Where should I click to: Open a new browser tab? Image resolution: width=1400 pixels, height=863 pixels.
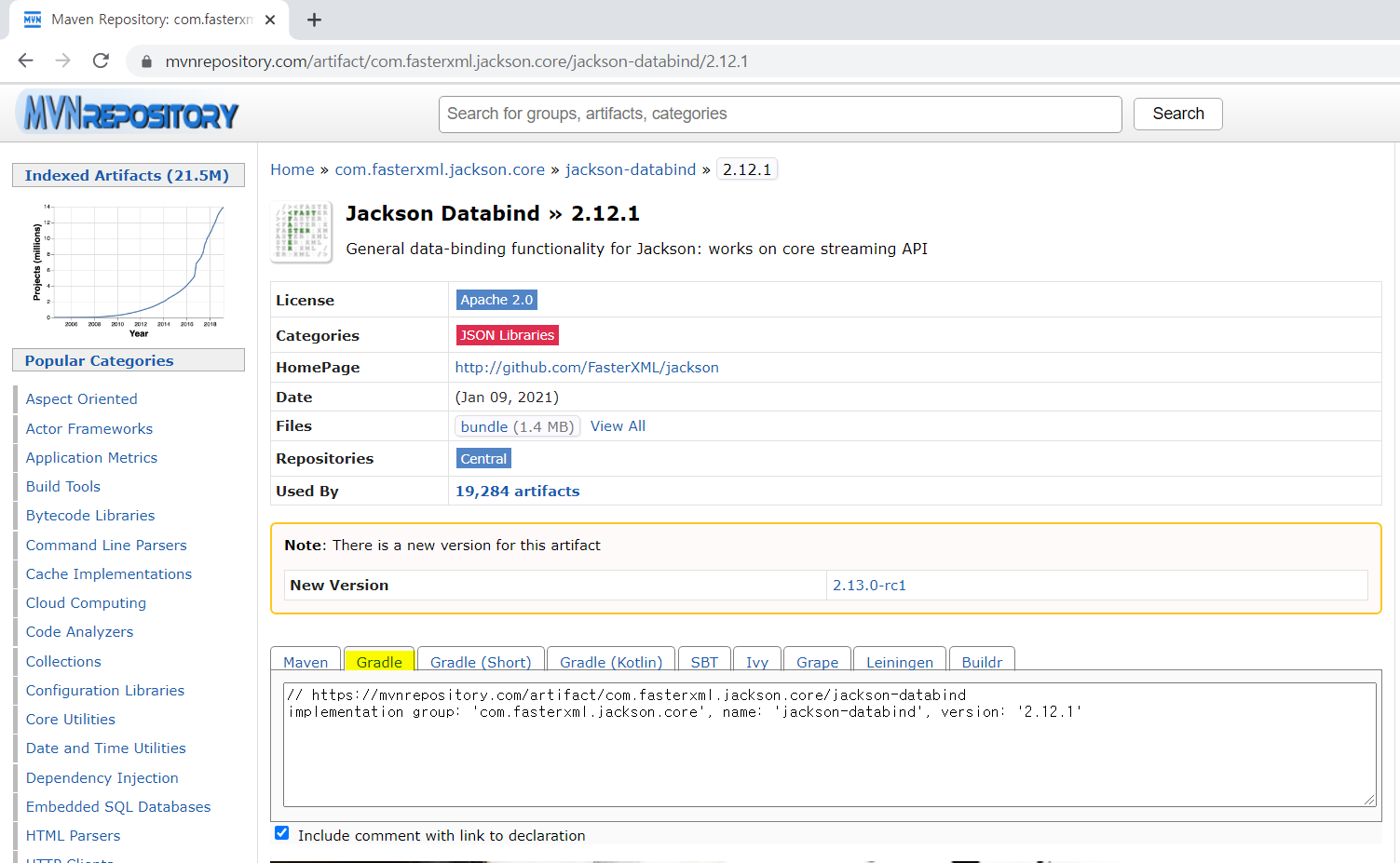tap(314, 20)
